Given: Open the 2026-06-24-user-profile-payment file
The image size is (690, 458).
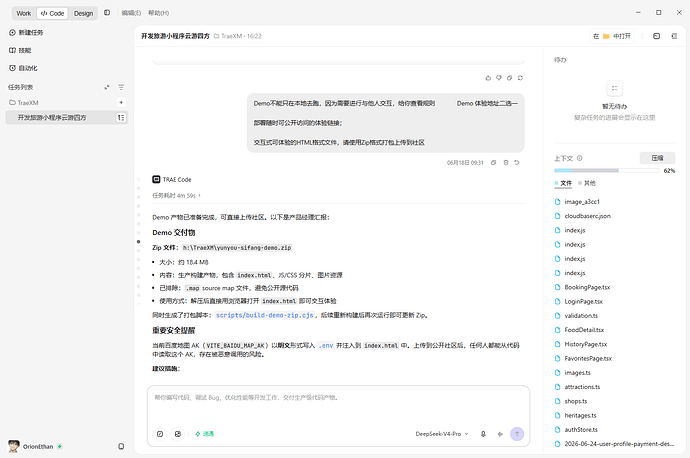Looking at the screenshot, I should [614, 444].
